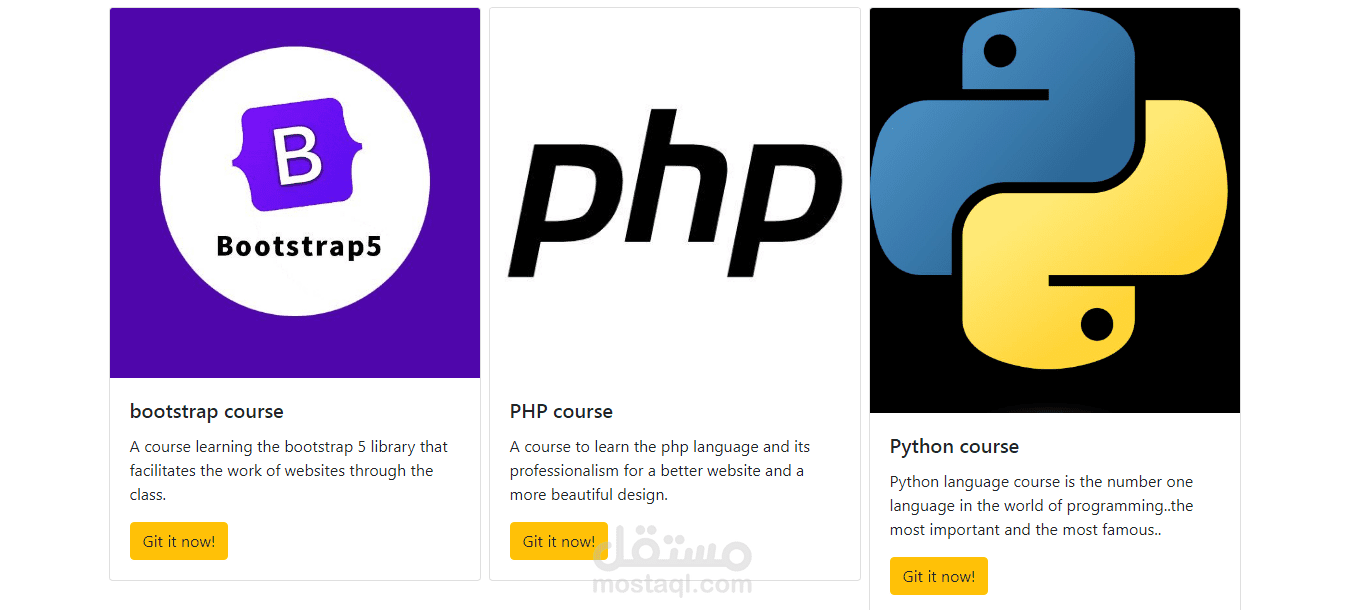Open the bootstrap course title
The height and width of the screenshot is (610, 1345).
pyautogui.click(x=207, y=411)
